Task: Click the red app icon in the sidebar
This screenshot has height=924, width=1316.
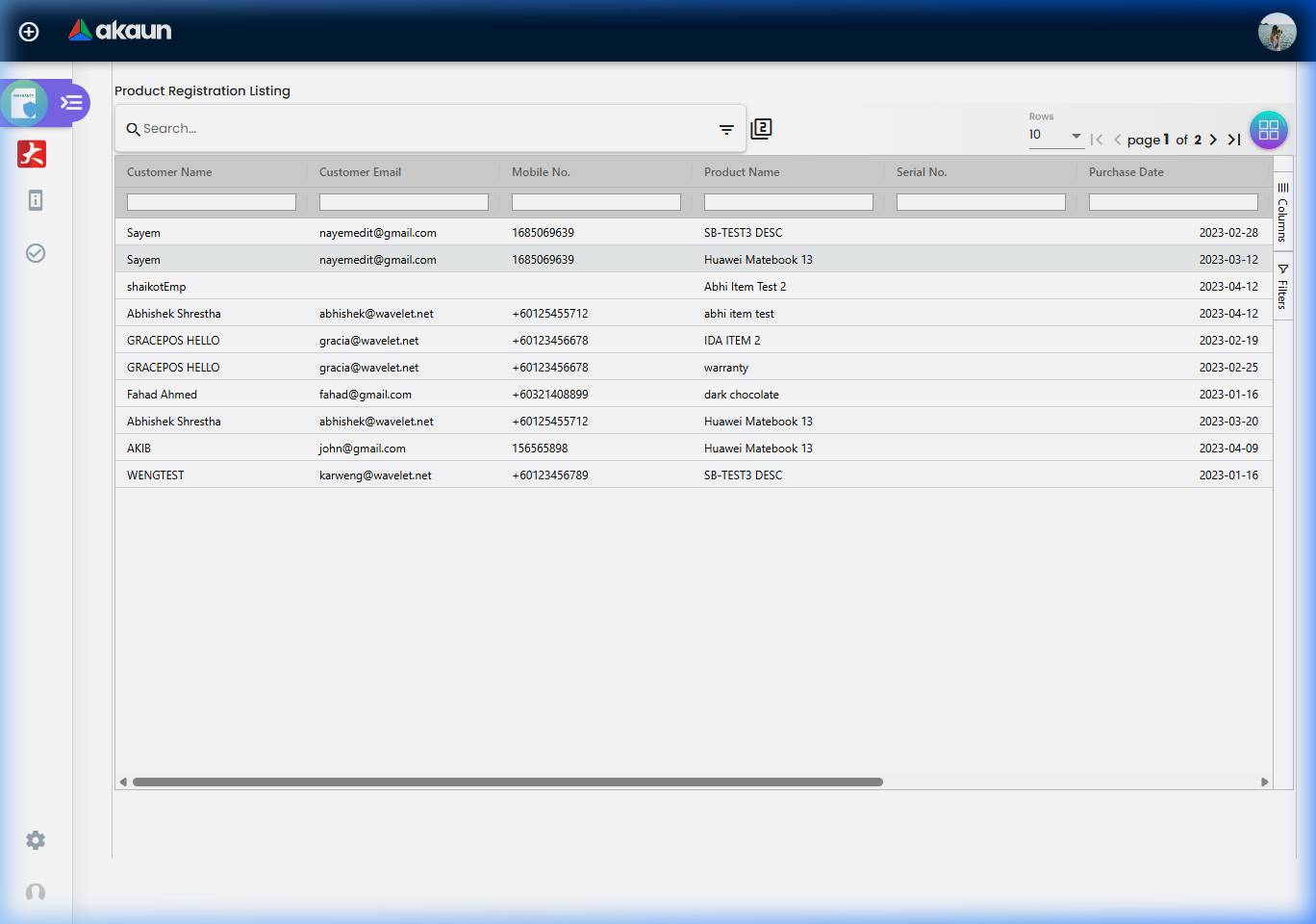Action: [x=32, y=154]
